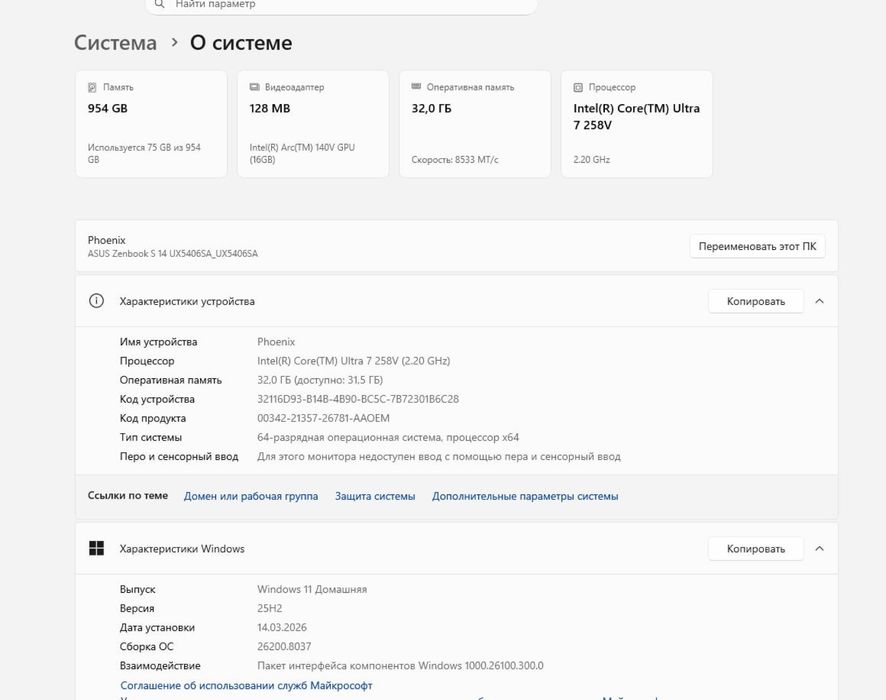Click the Видеоадаптер card icon

[x=254, y=87]
